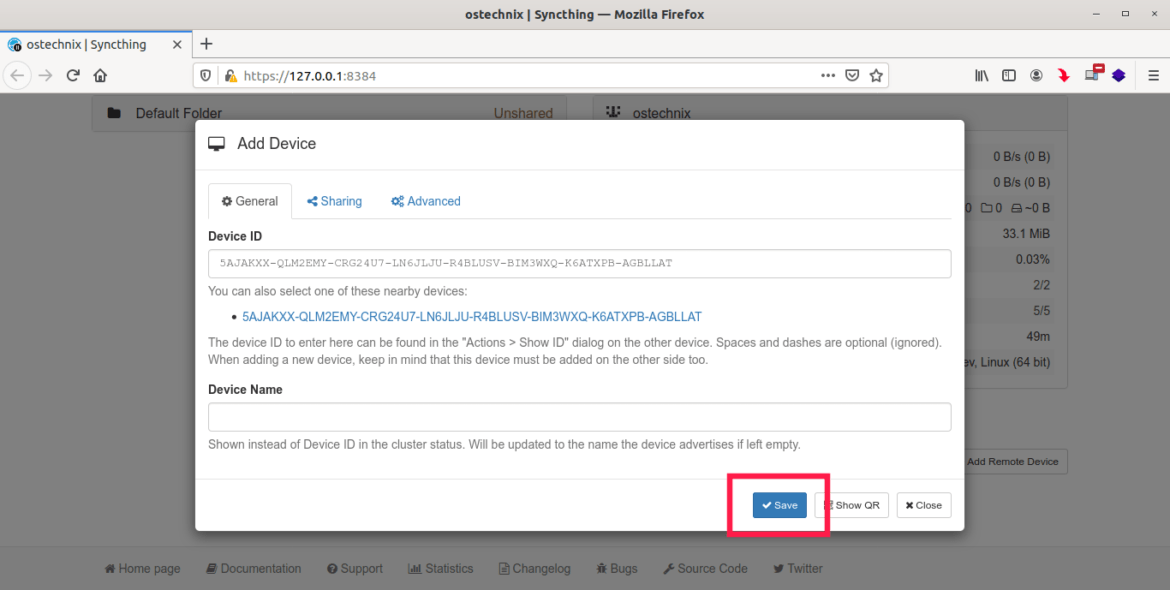The height and width of the screenshot is (590, 1170).
Task: Open the Advanced tab of Add Device
Action: coord(425,201)
